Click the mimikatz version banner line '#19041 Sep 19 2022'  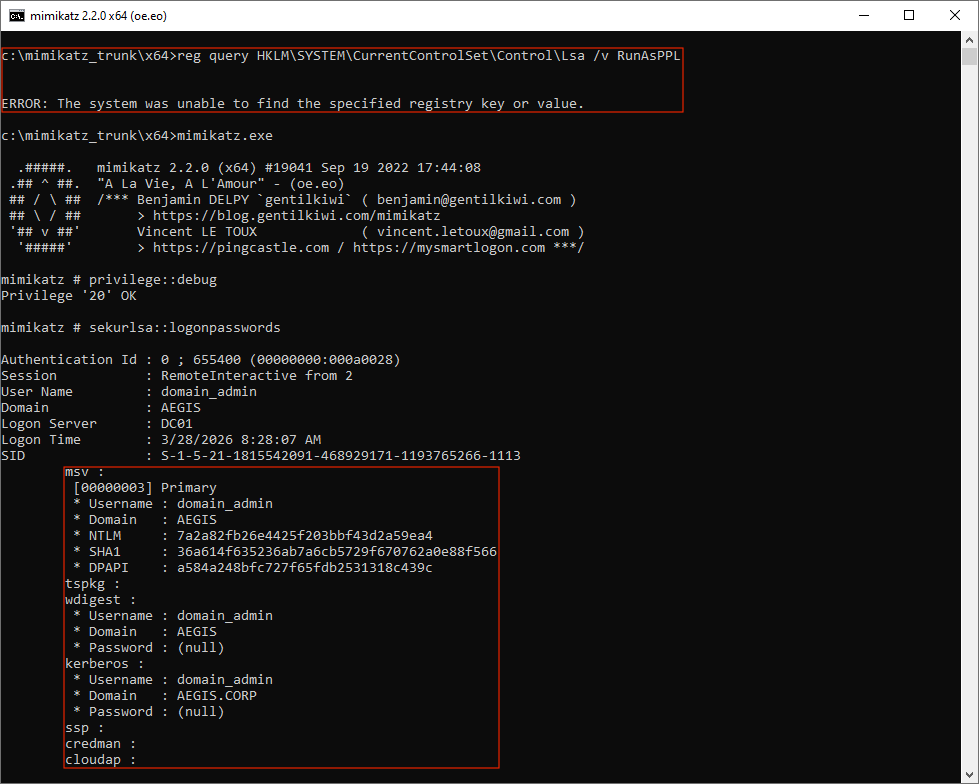point(289,167)
